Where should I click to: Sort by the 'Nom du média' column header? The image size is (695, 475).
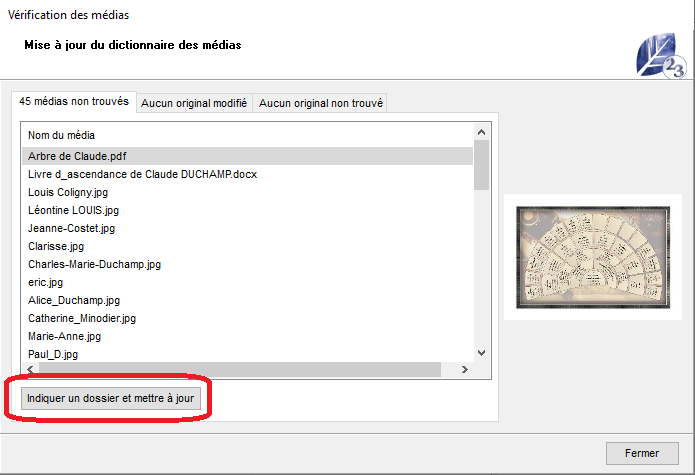click(62, 134)
